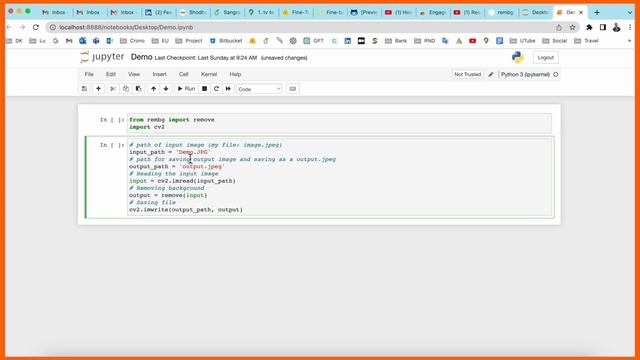Restart the kernel icon
This screenshot has height=360, width=640.
point(216,89)
